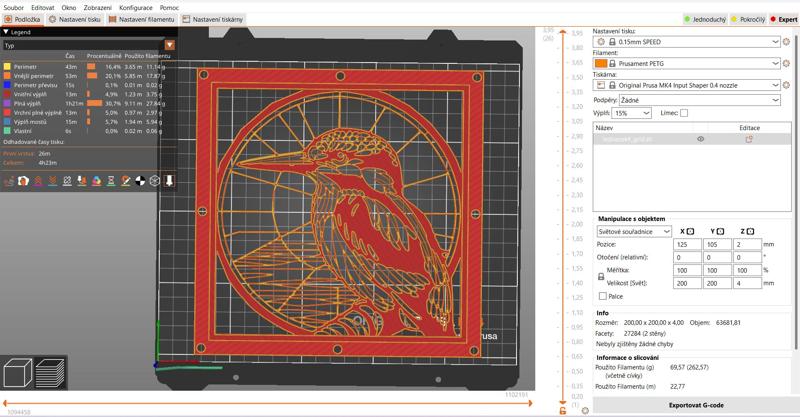
Task: Switch to Expert mode
Action: [784, 19]
